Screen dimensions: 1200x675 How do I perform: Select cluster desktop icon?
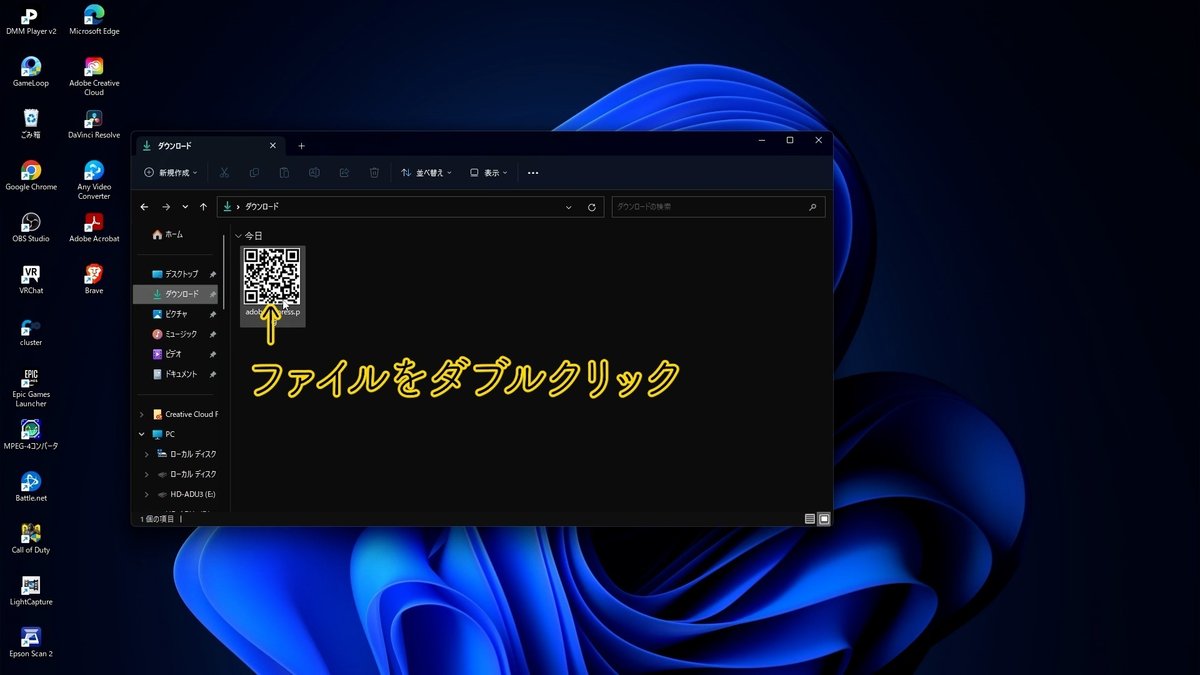pos(31,332)
